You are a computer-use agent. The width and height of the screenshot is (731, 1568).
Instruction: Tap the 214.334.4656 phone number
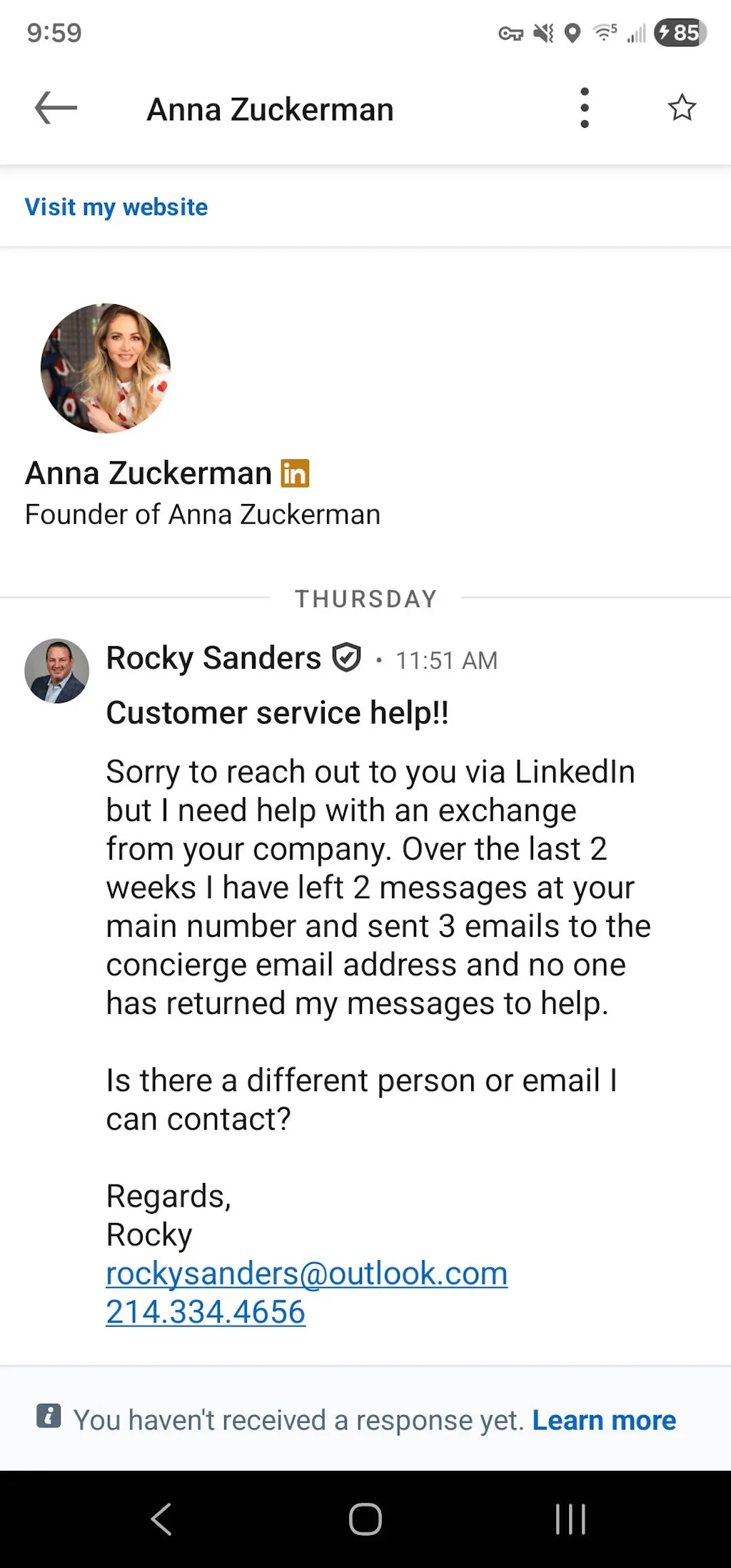click(x=206, y=1312)
